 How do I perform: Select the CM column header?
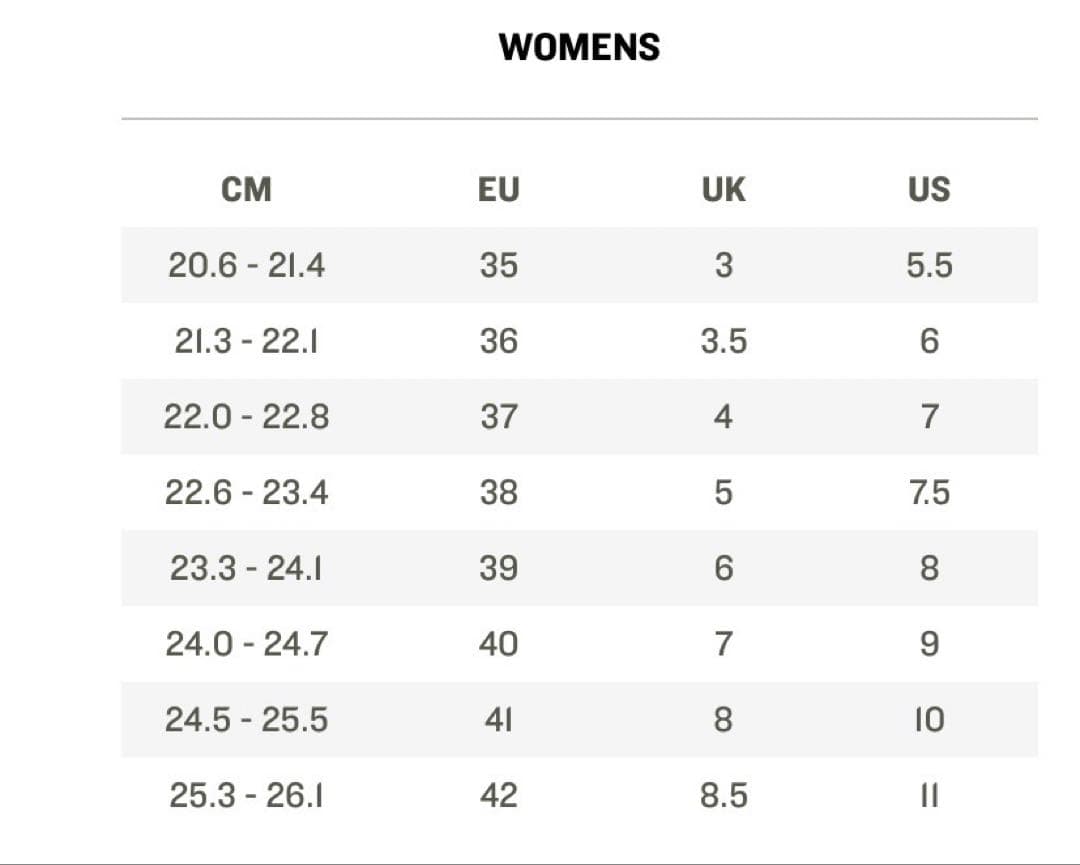coord(246,189)
